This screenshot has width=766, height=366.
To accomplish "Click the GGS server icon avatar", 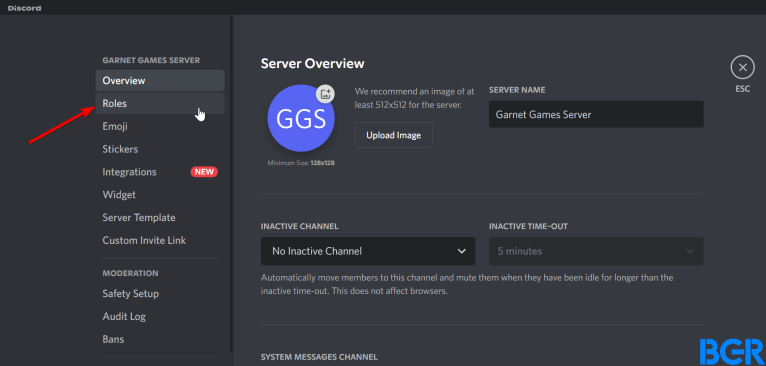I will [301, 118].
